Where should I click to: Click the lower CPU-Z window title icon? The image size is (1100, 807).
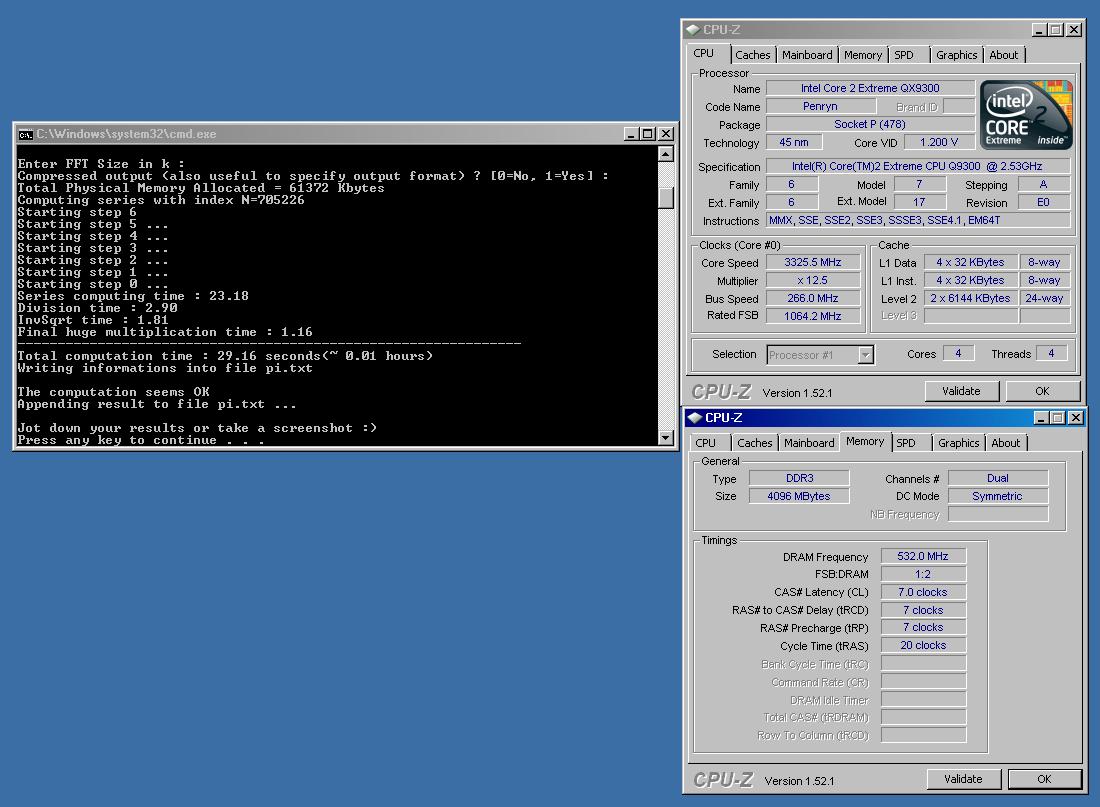(695, 418)
